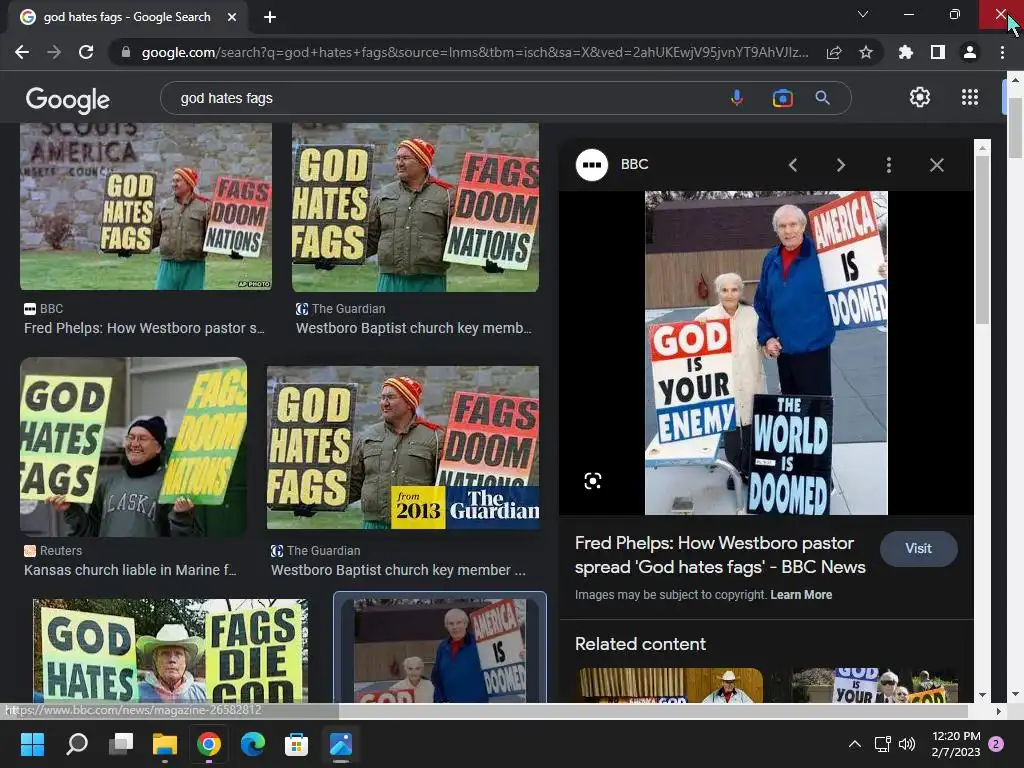Open the network icon in system tray
The height and width of the screenshot is (768, 1024).
point(882,744)
